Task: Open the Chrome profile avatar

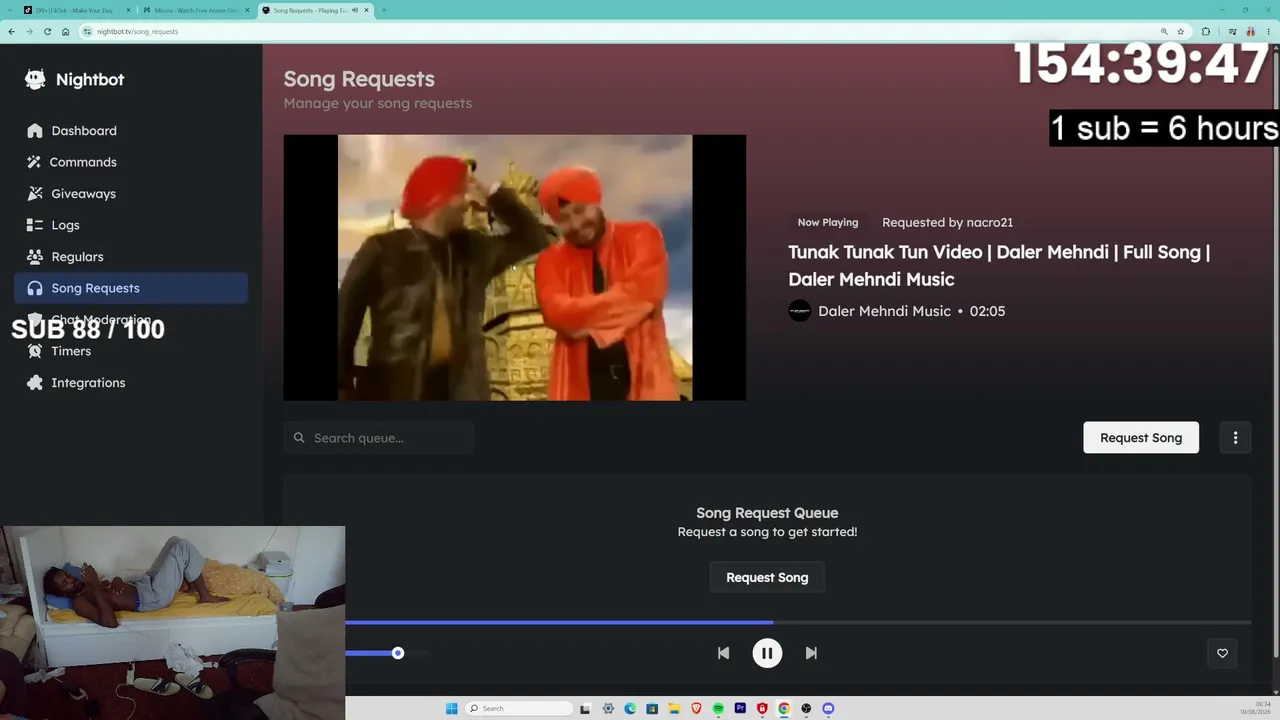Action: (1250, 31)
